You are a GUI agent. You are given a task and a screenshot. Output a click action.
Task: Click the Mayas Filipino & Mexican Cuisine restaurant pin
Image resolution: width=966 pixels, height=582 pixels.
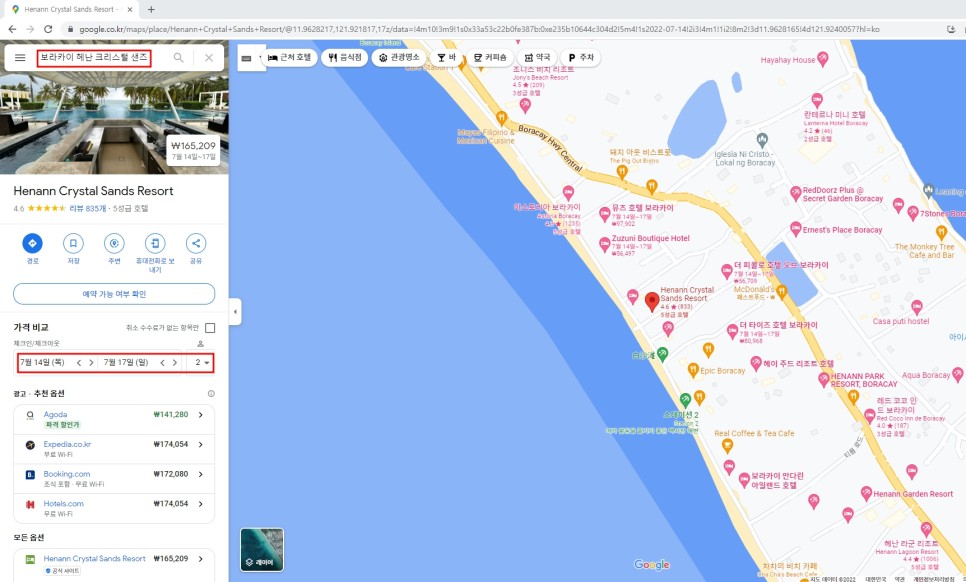501,117
